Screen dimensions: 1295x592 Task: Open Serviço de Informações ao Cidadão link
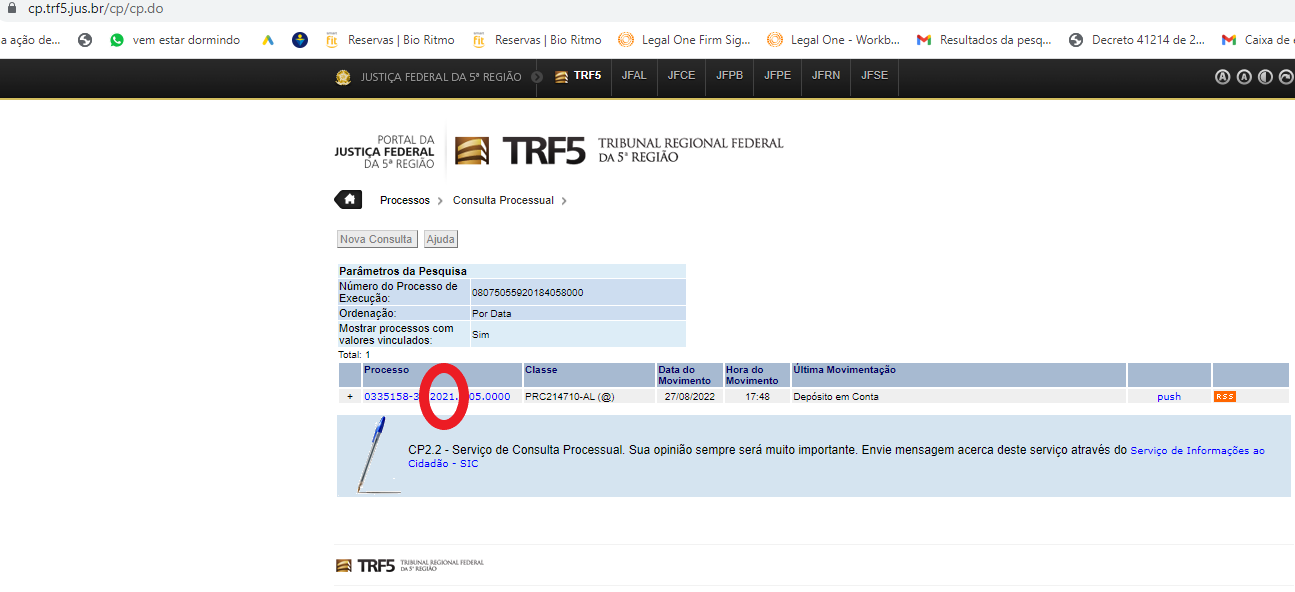coord(1196,451)
